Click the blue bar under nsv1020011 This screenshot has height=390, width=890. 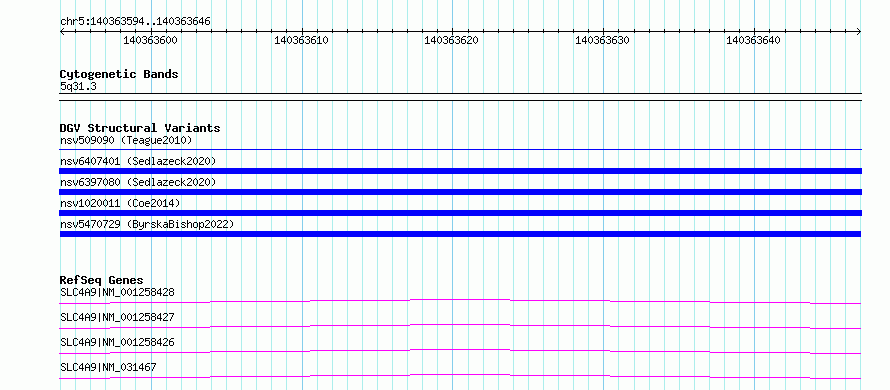click(x=460, y=213)
